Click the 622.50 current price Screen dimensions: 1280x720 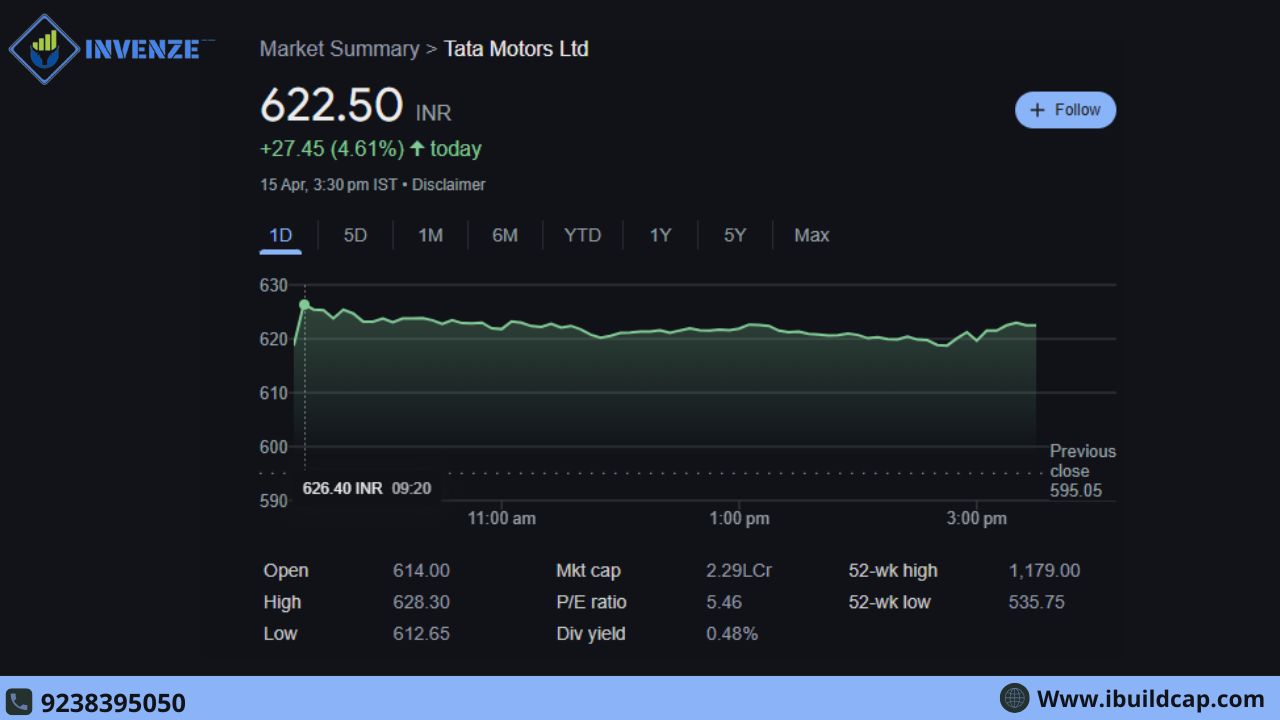[331, 105]
